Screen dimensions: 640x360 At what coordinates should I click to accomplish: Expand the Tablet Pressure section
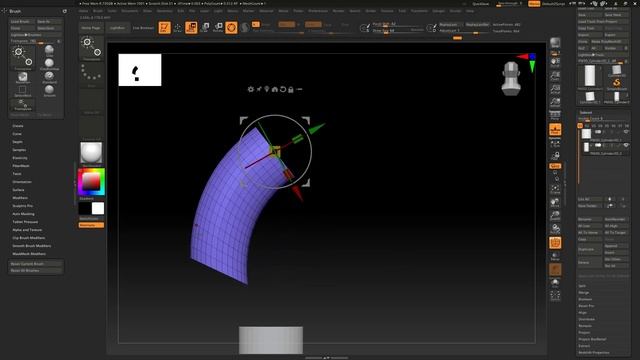pos(25,222)
